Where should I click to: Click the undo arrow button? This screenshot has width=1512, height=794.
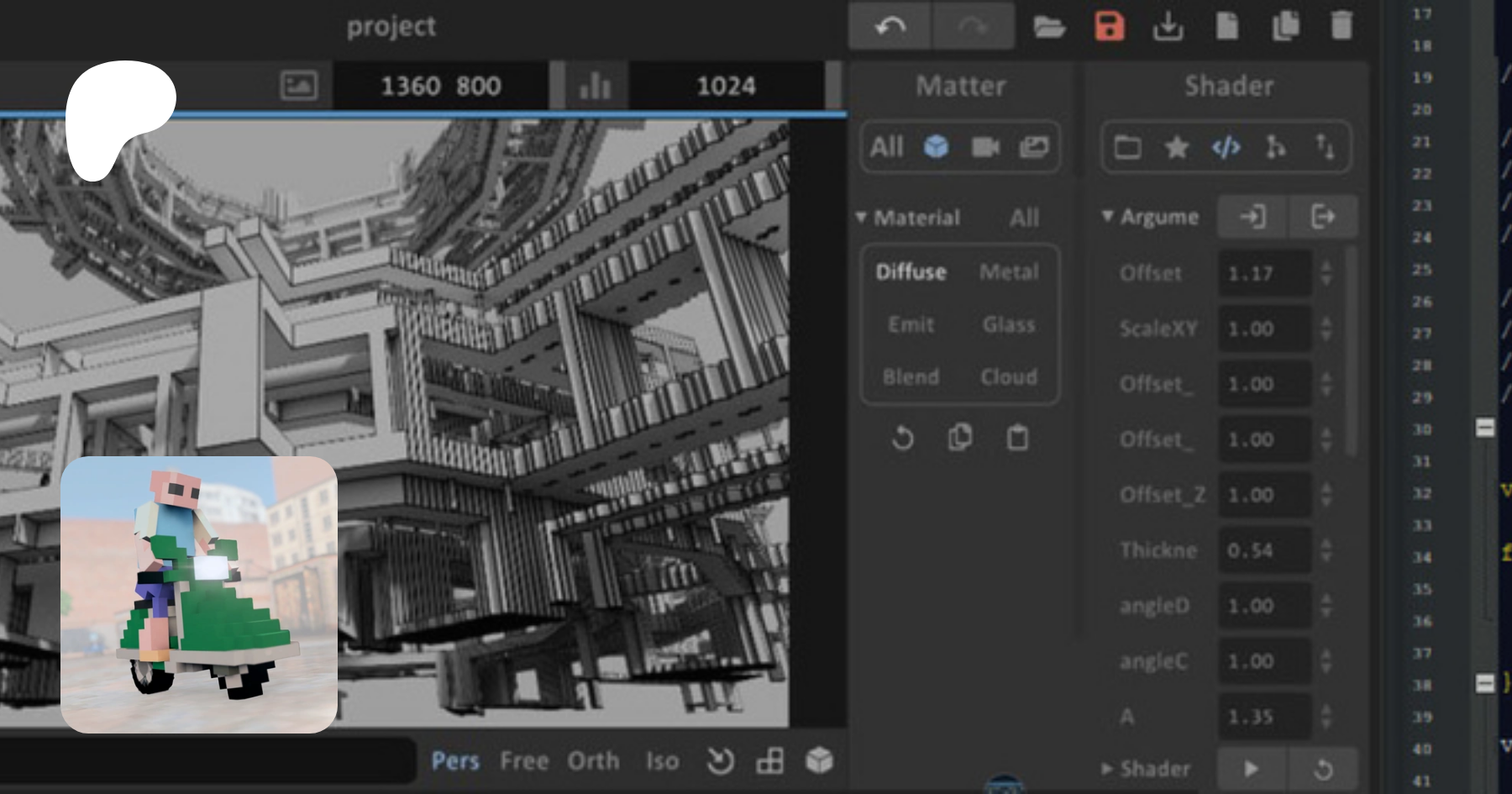coord(890,27)
